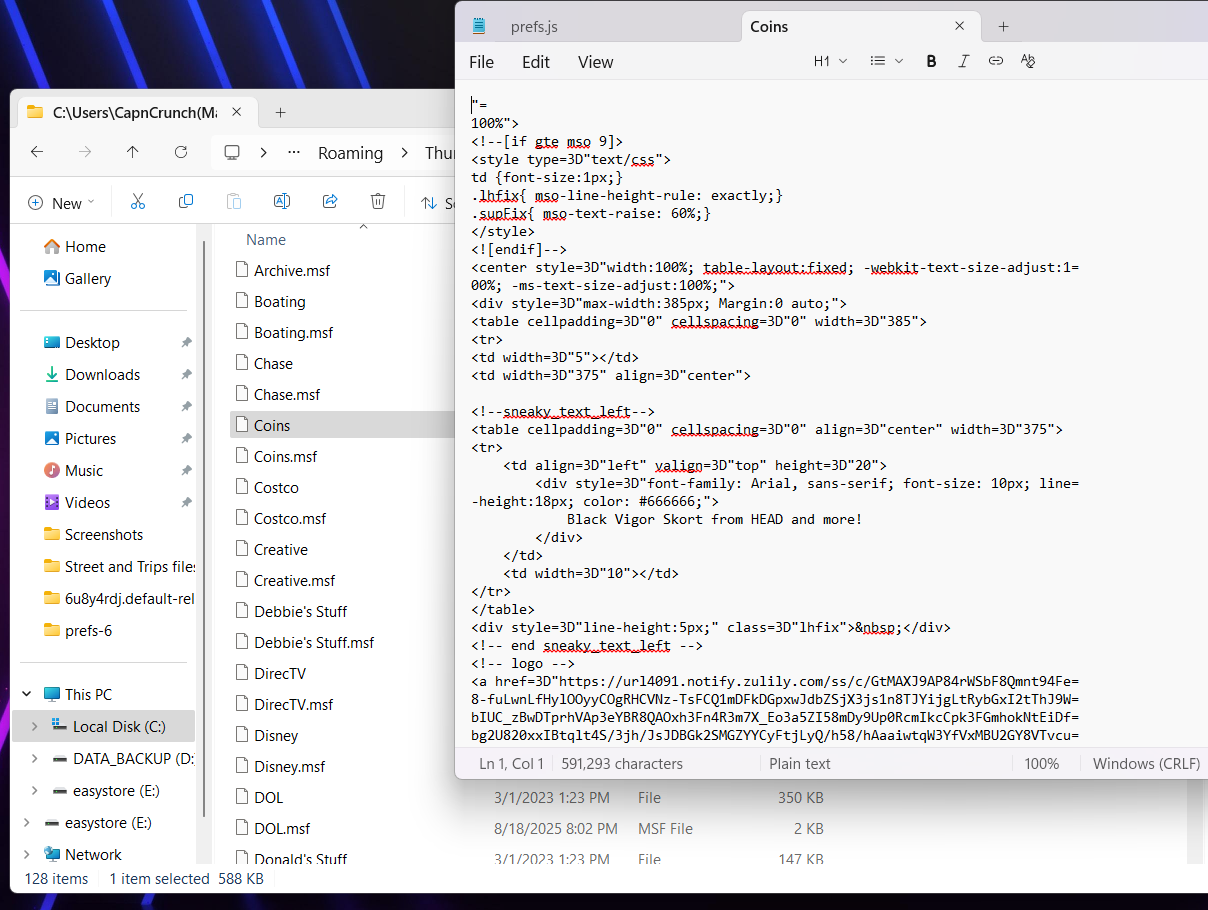
Task: Refresh the File Explorer folder view
Action: click(181, 152)
